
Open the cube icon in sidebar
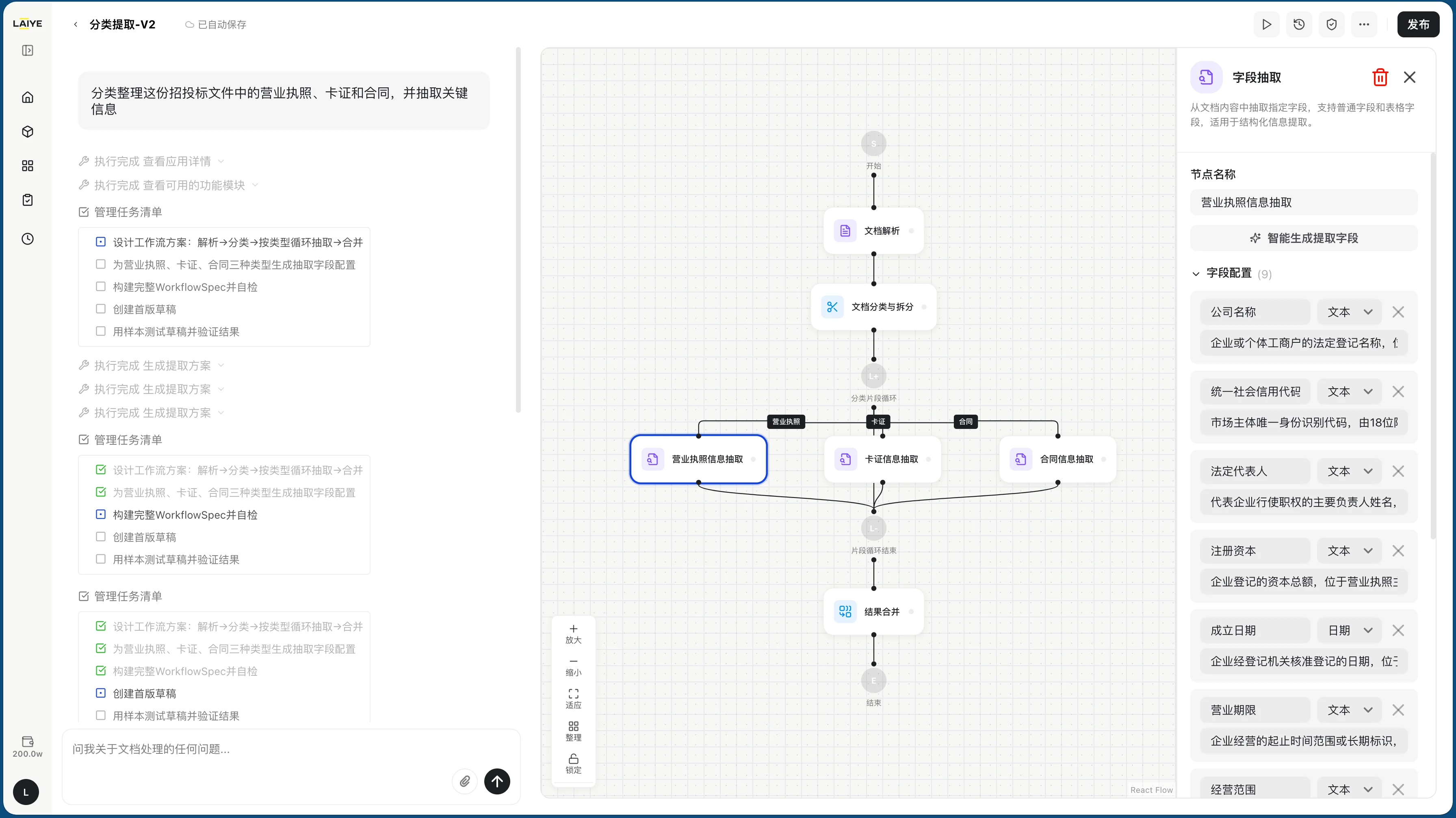coord(27,132)
